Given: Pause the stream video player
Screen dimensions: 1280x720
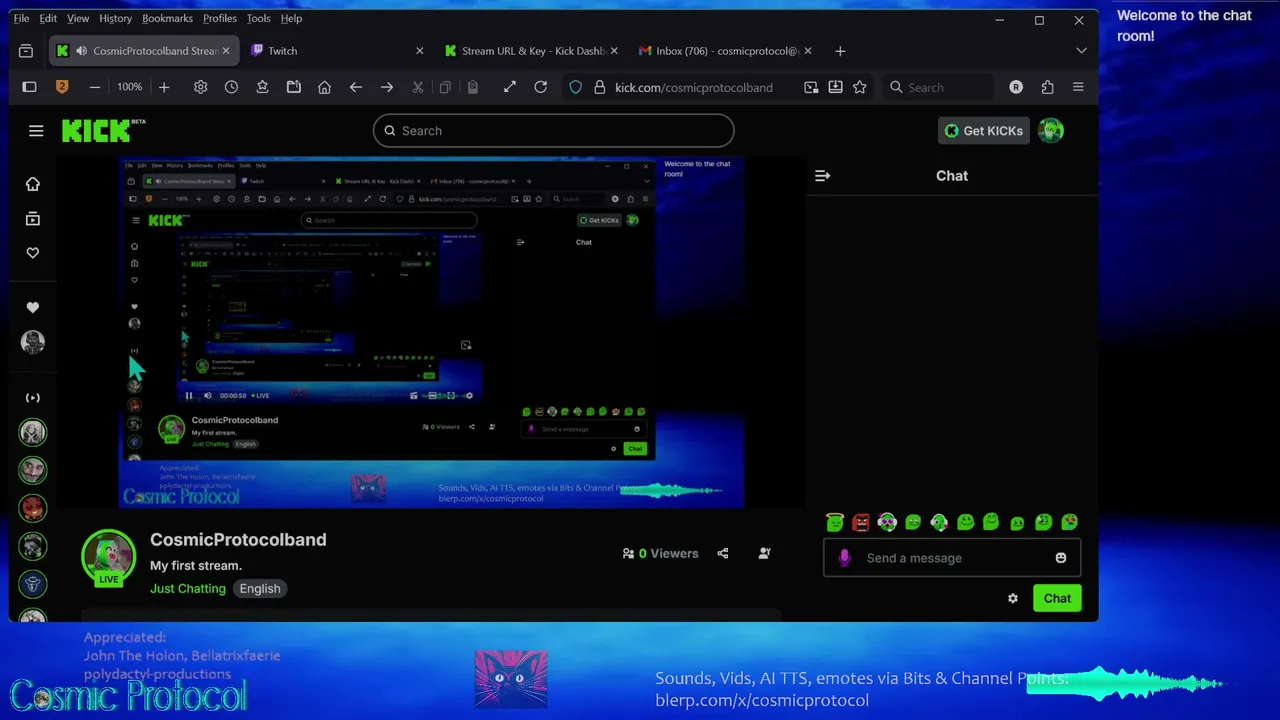Looking at the screenshot, I should point(189,395).
